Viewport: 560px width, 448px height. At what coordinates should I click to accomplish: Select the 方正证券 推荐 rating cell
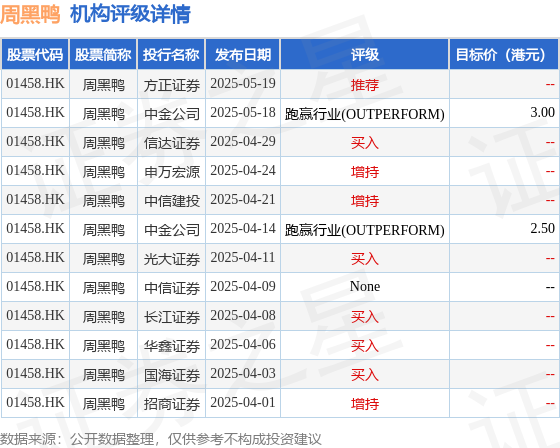[x=365, y=85]
